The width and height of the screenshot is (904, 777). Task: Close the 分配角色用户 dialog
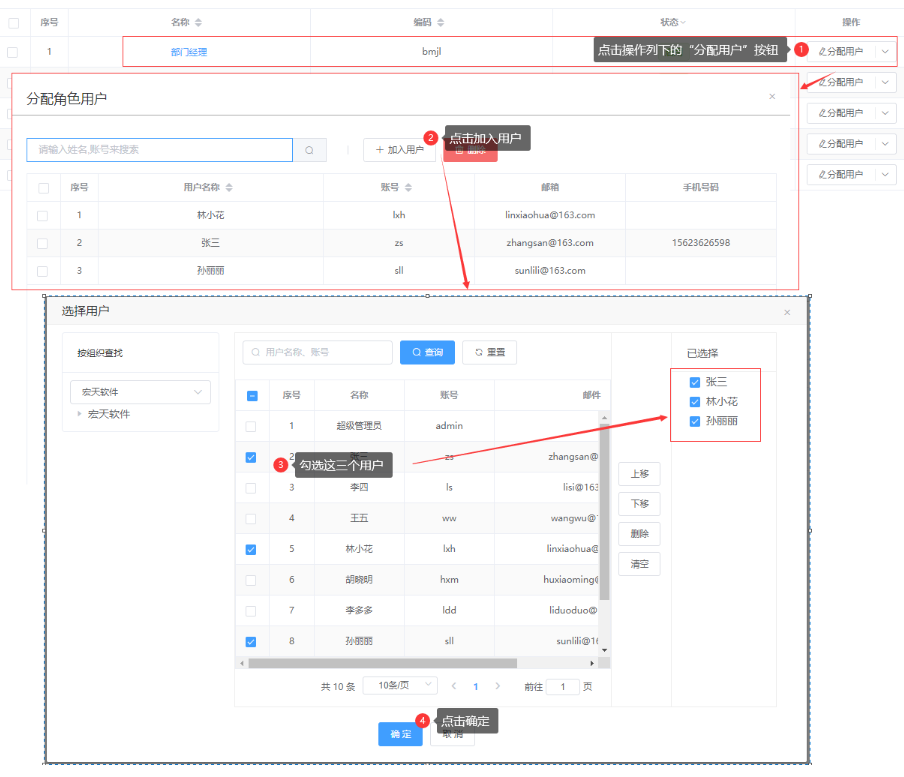772,96
